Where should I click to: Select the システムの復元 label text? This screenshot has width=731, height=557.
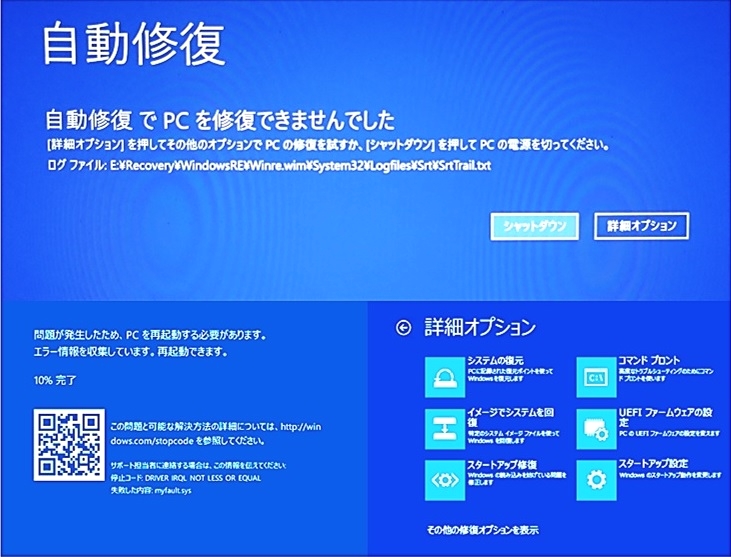496,360
